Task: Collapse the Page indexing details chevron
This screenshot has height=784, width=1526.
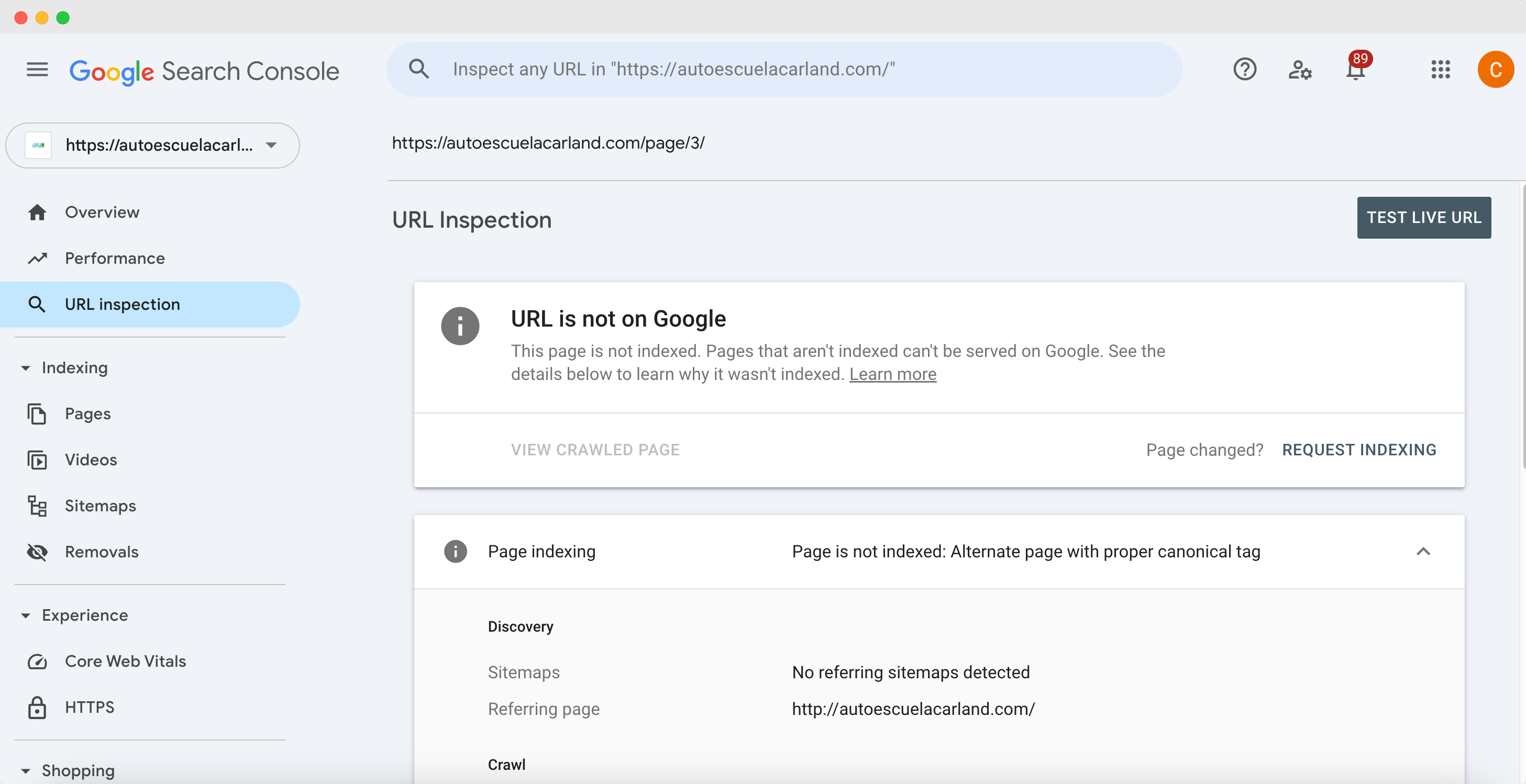Action: point(1423,551)
